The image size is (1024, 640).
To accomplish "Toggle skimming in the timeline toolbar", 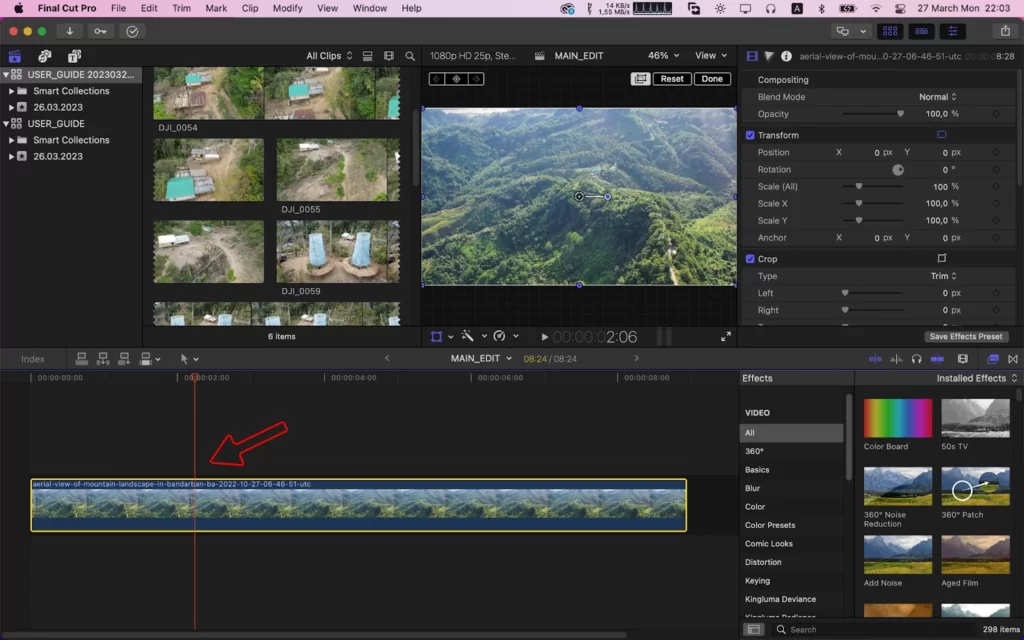I will [x=875, y=359].
